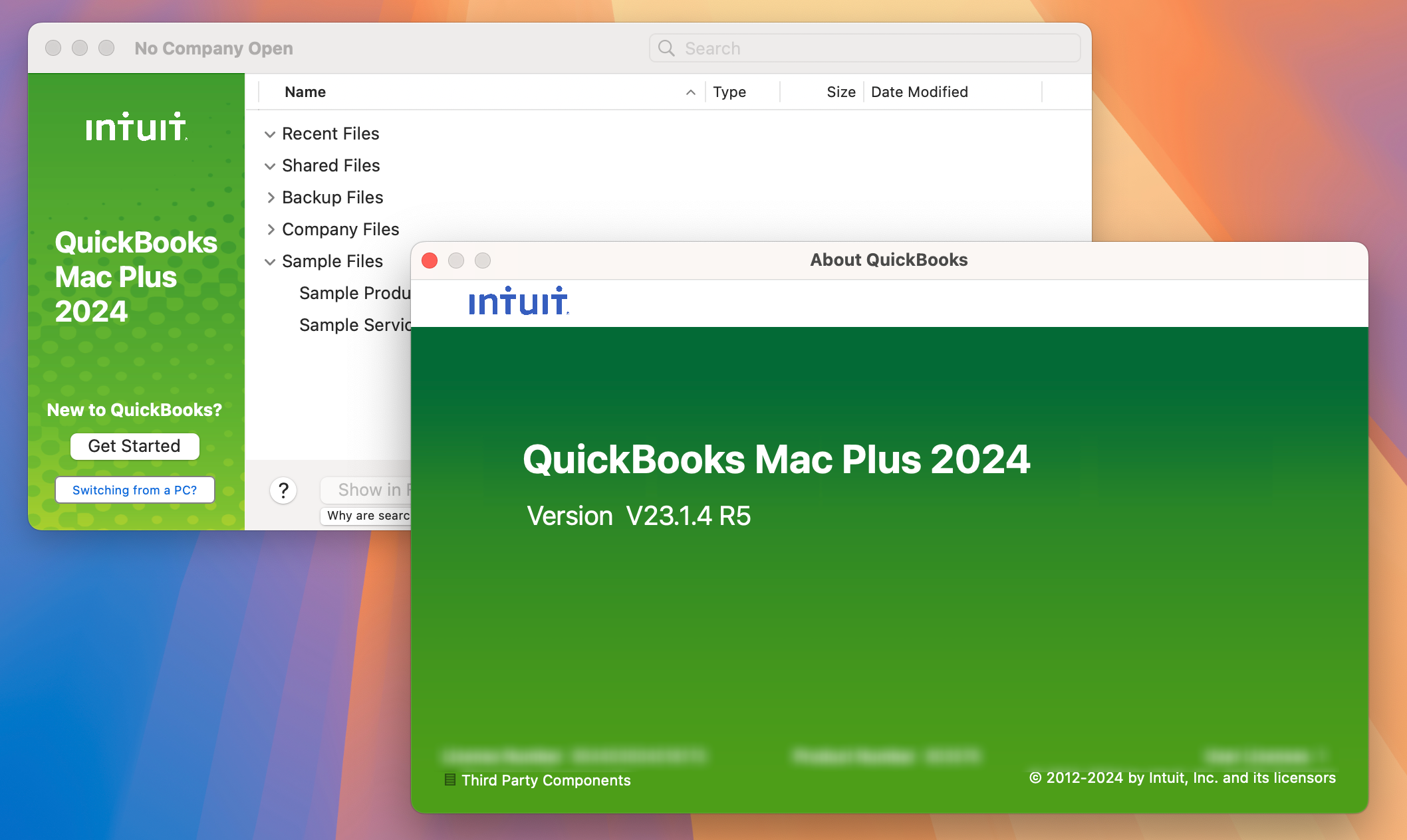
Task: Collapse the Shared Files group
Action: 270,166
